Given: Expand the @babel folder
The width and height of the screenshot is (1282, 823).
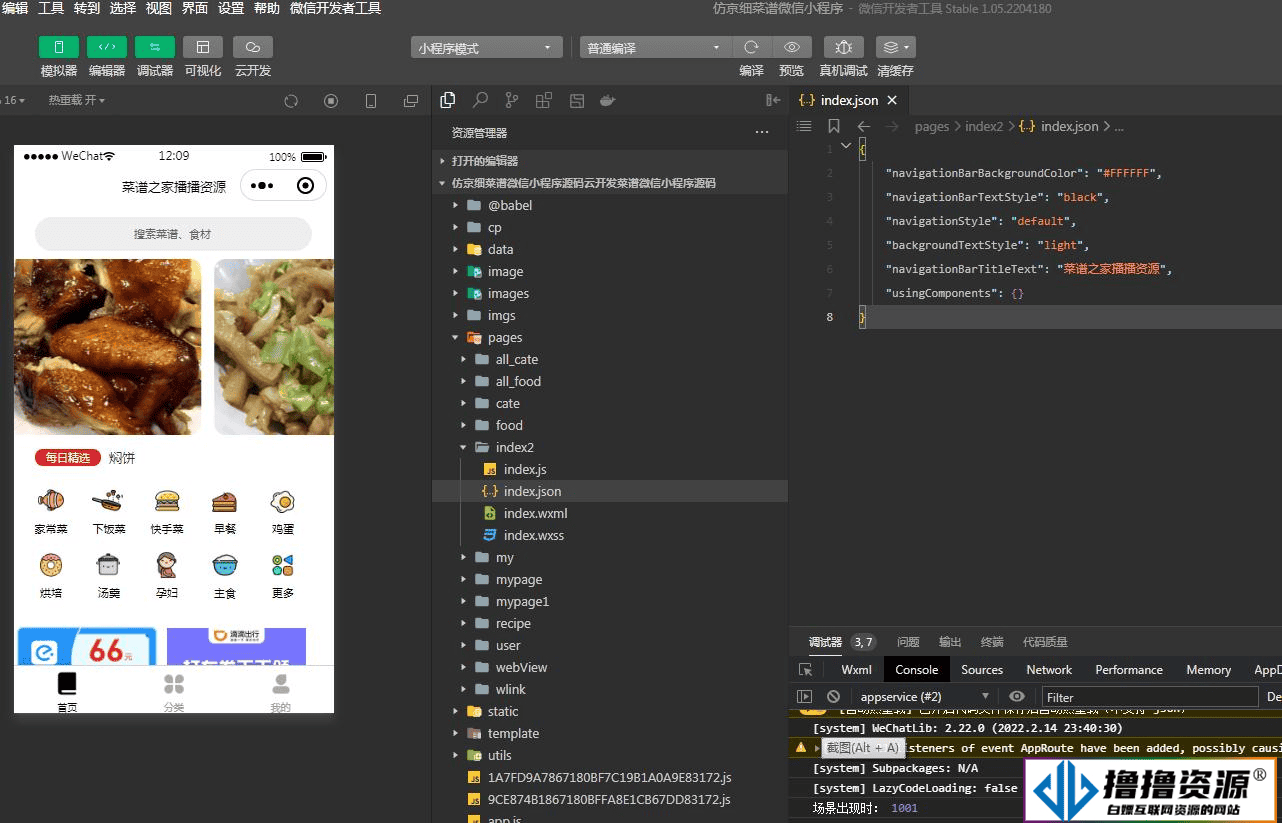Looking at the screenshot, I should point(610,205).
